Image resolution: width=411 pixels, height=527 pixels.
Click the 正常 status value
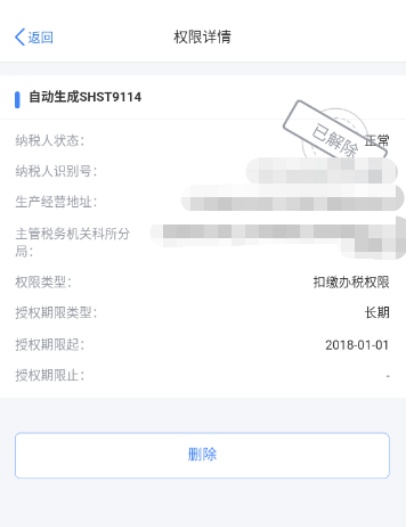click(377, 140)
